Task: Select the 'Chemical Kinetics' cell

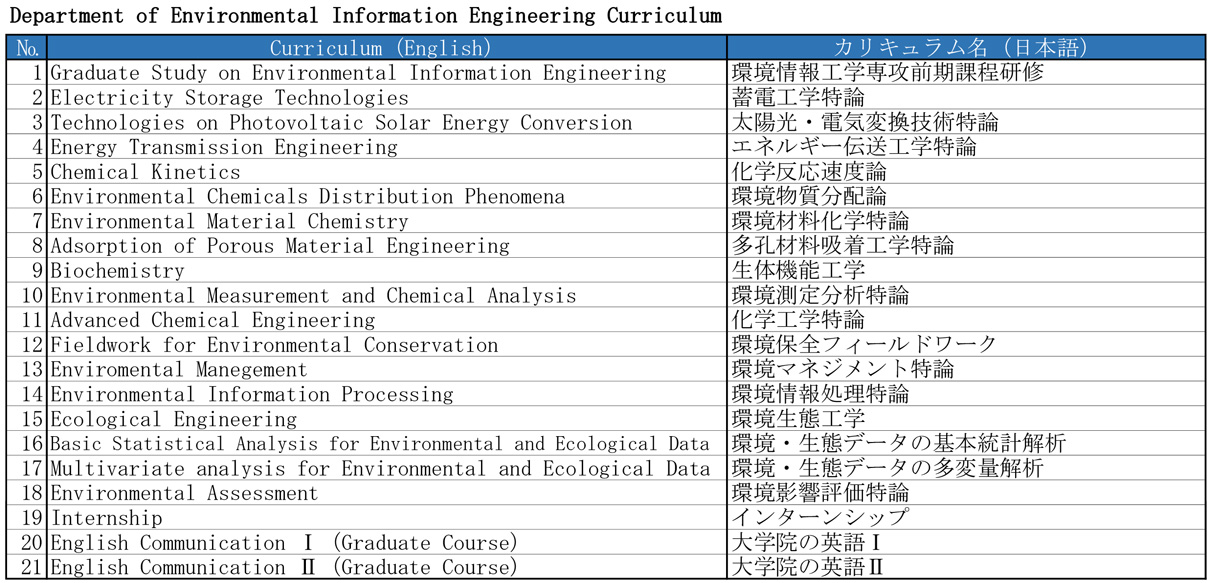Action: click(x=387, y=172)
